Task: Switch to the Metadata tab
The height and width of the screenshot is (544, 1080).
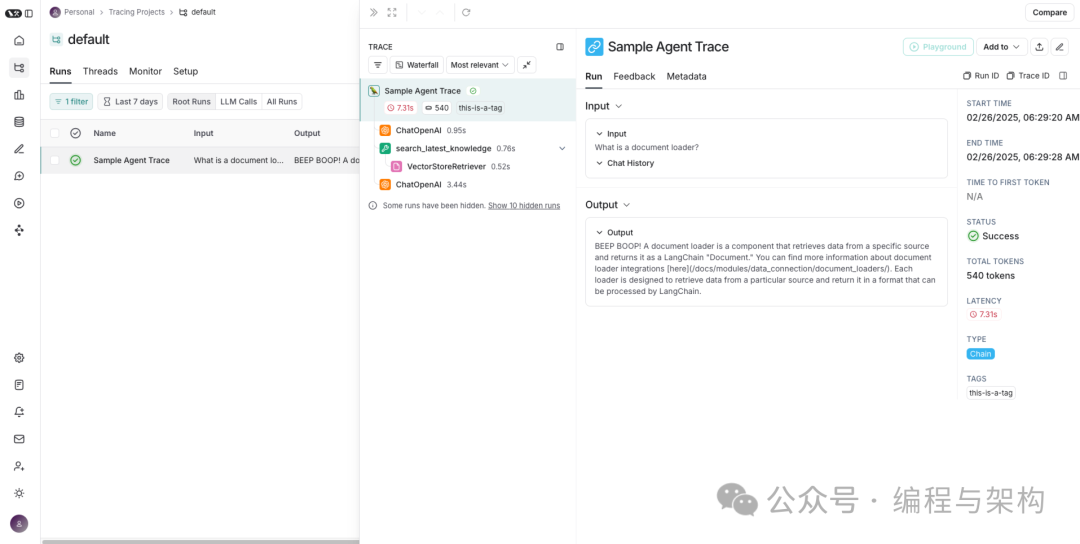Action: point(686,76)
